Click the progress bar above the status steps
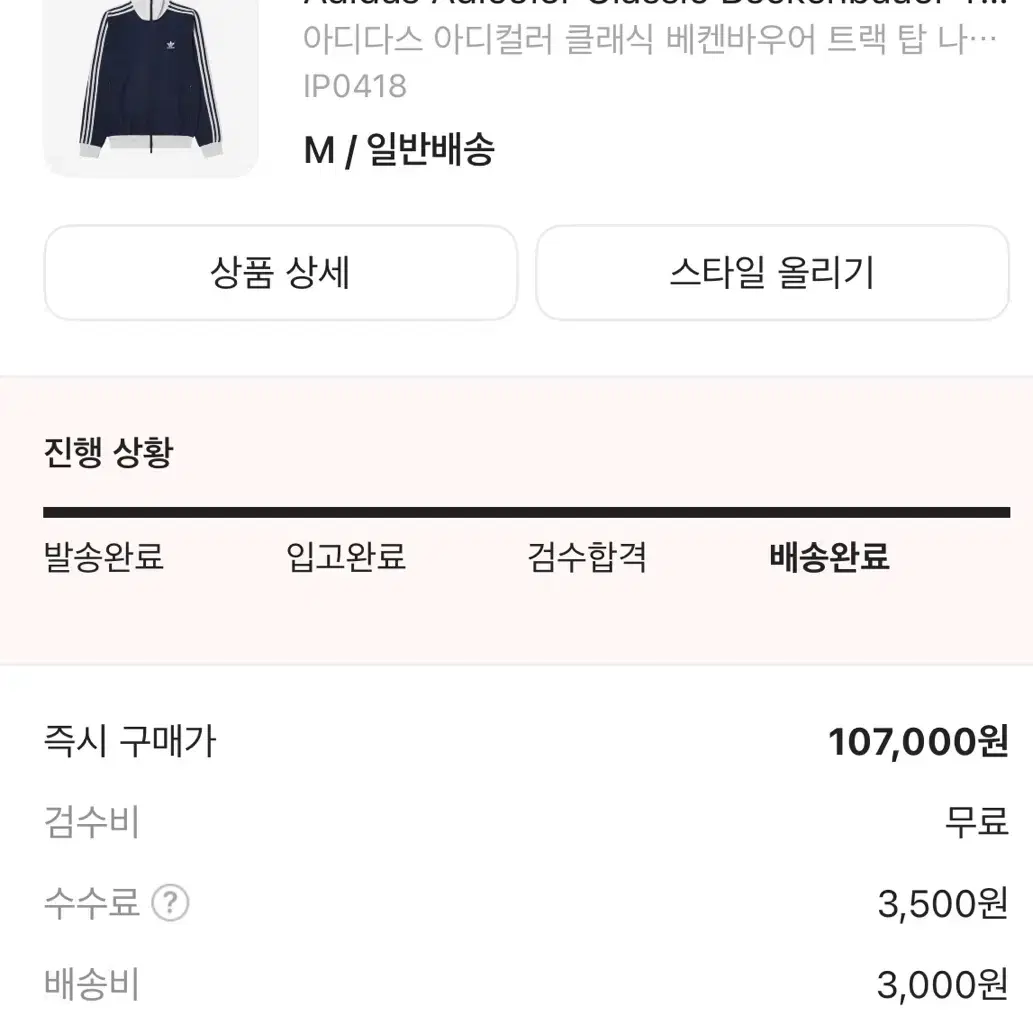This screenshot has width=1033, height=1033. pos(516,513)
